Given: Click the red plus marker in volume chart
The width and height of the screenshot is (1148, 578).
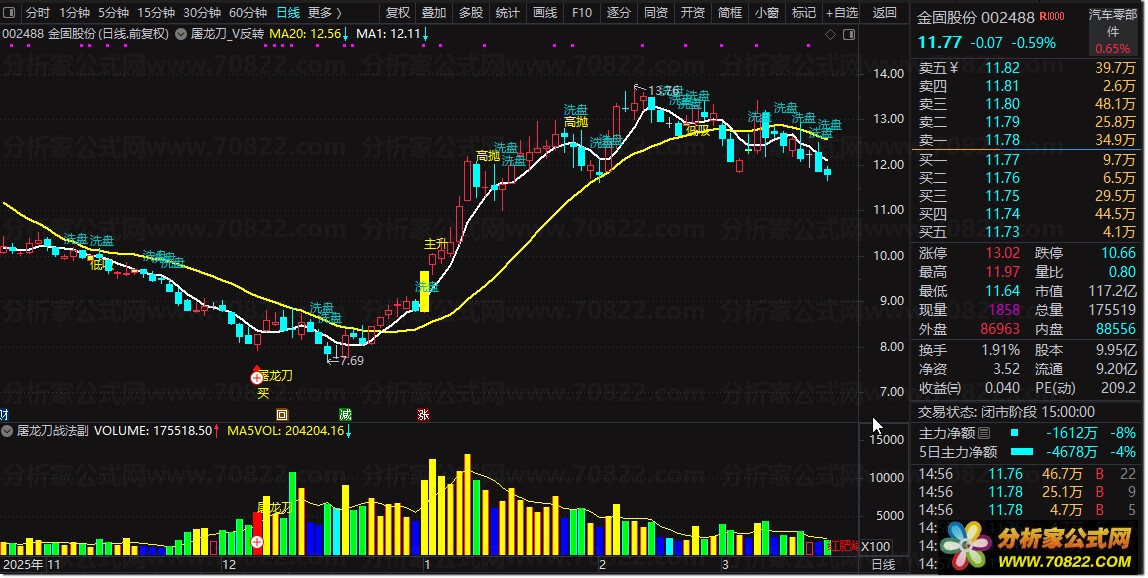Looking at the screenshot, I should 257,542.
